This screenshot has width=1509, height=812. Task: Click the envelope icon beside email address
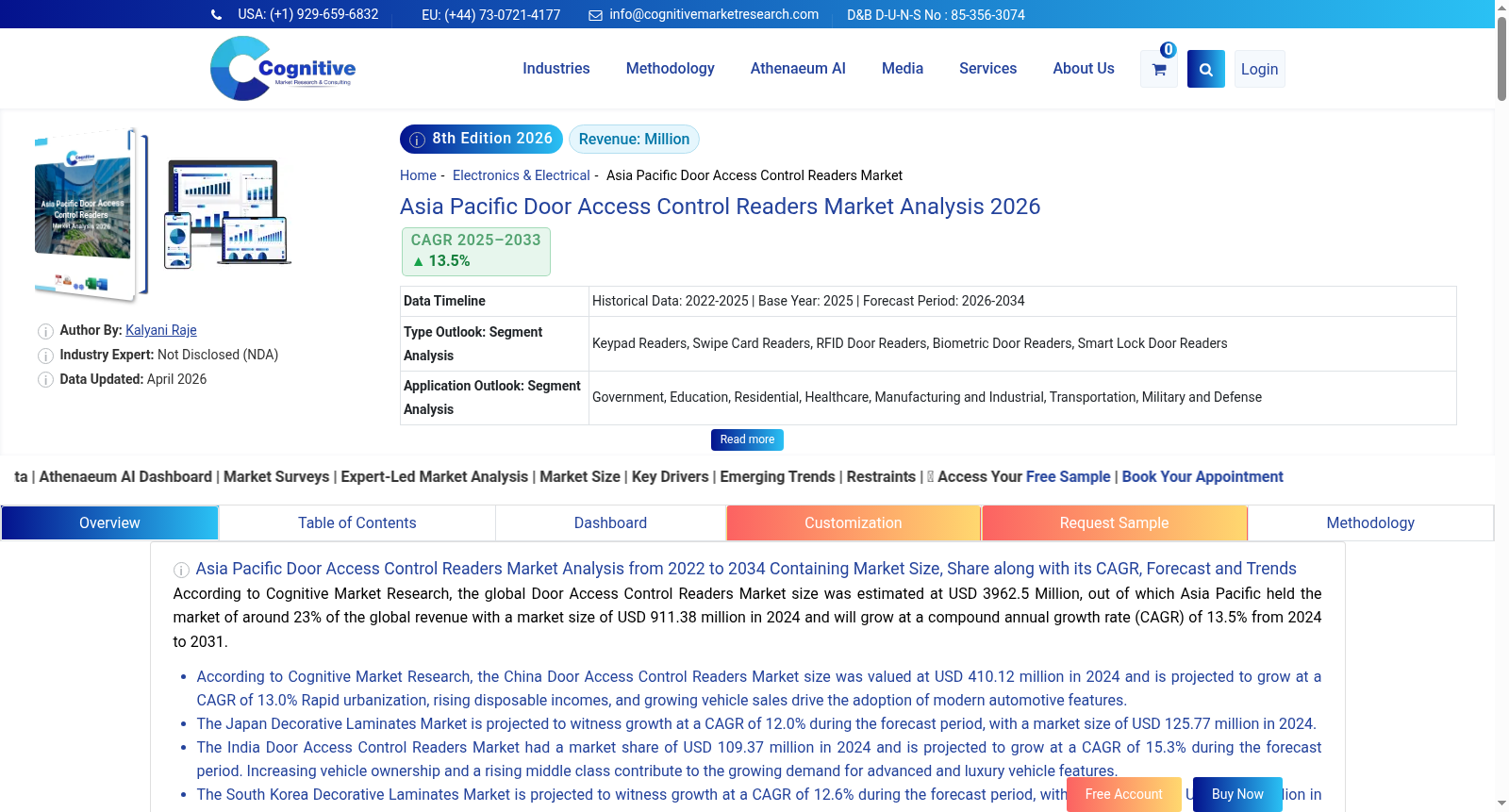click(x=596, y=15)
